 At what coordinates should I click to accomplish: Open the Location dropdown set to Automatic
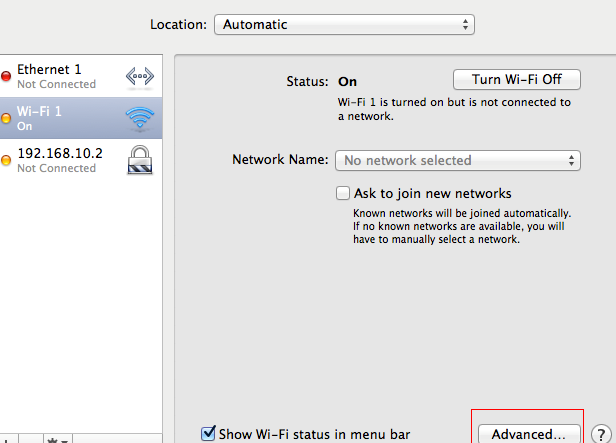(344, 25)
